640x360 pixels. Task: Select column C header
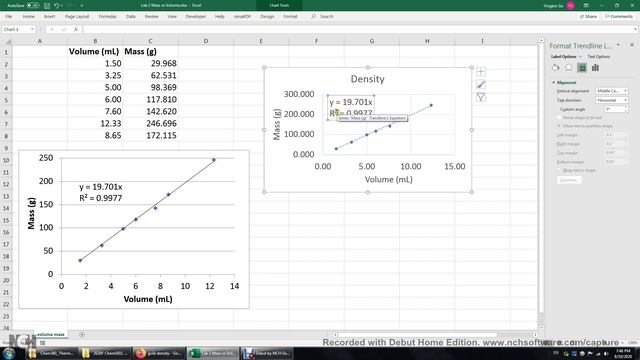(150, 41)
